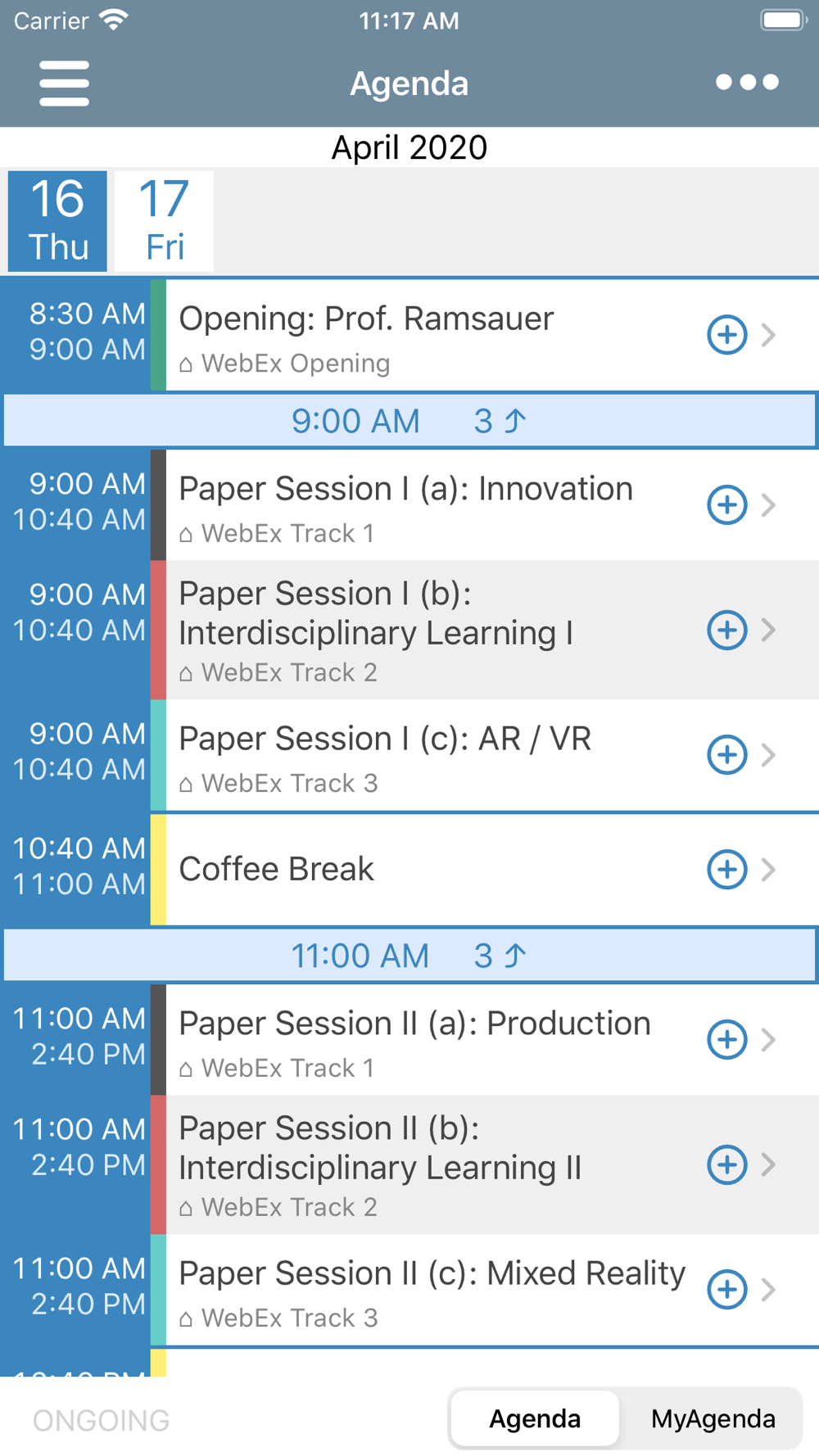
Task: Select Thursday 16 date tab
Action: click(57, 221)
